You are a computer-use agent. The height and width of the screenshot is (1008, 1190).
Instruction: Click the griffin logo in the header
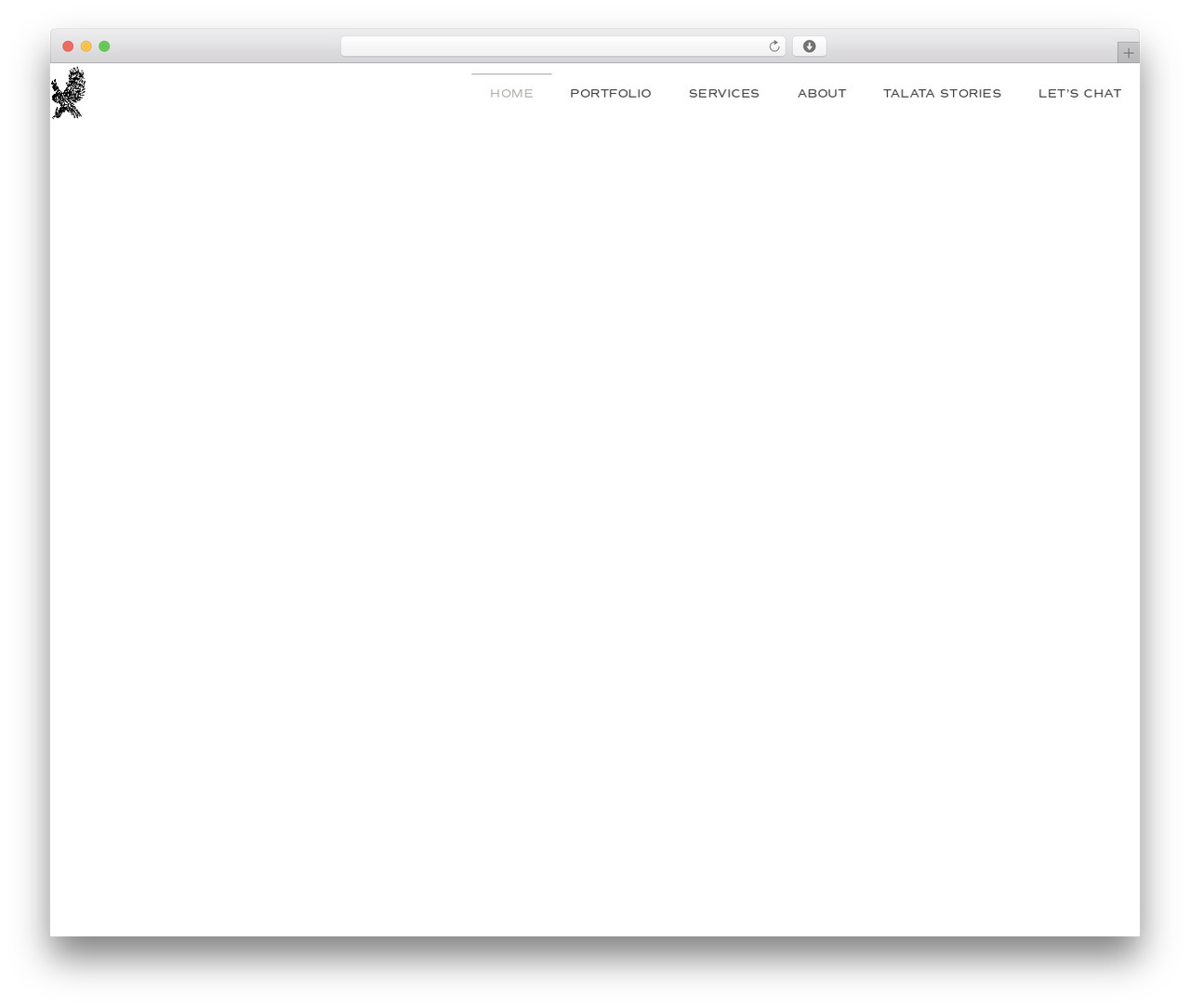pos(68,93)
